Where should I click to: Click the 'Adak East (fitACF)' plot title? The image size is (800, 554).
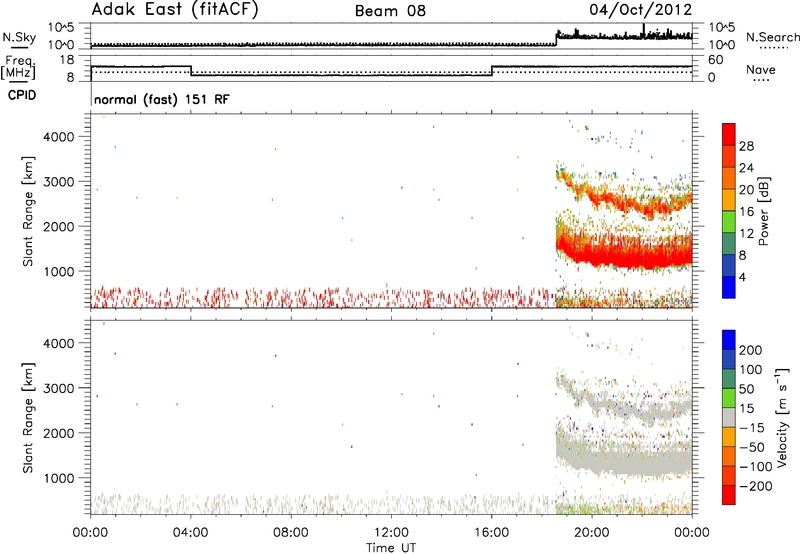tap(175, 10)
